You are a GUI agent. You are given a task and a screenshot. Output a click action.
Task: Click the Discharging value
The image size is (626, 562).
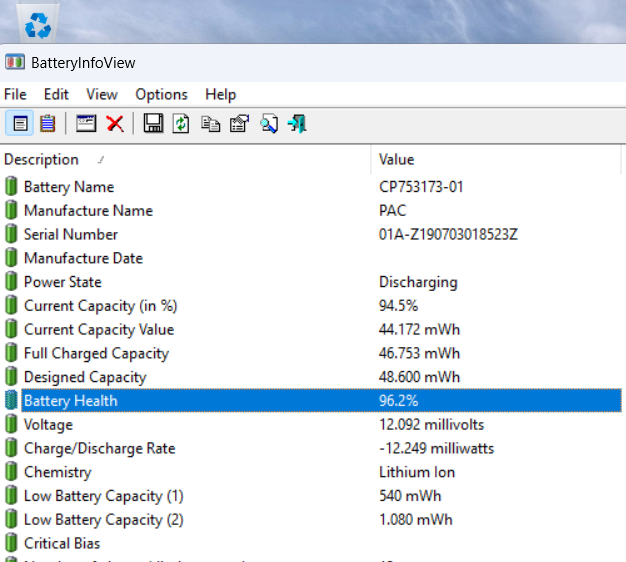[418, 282]
